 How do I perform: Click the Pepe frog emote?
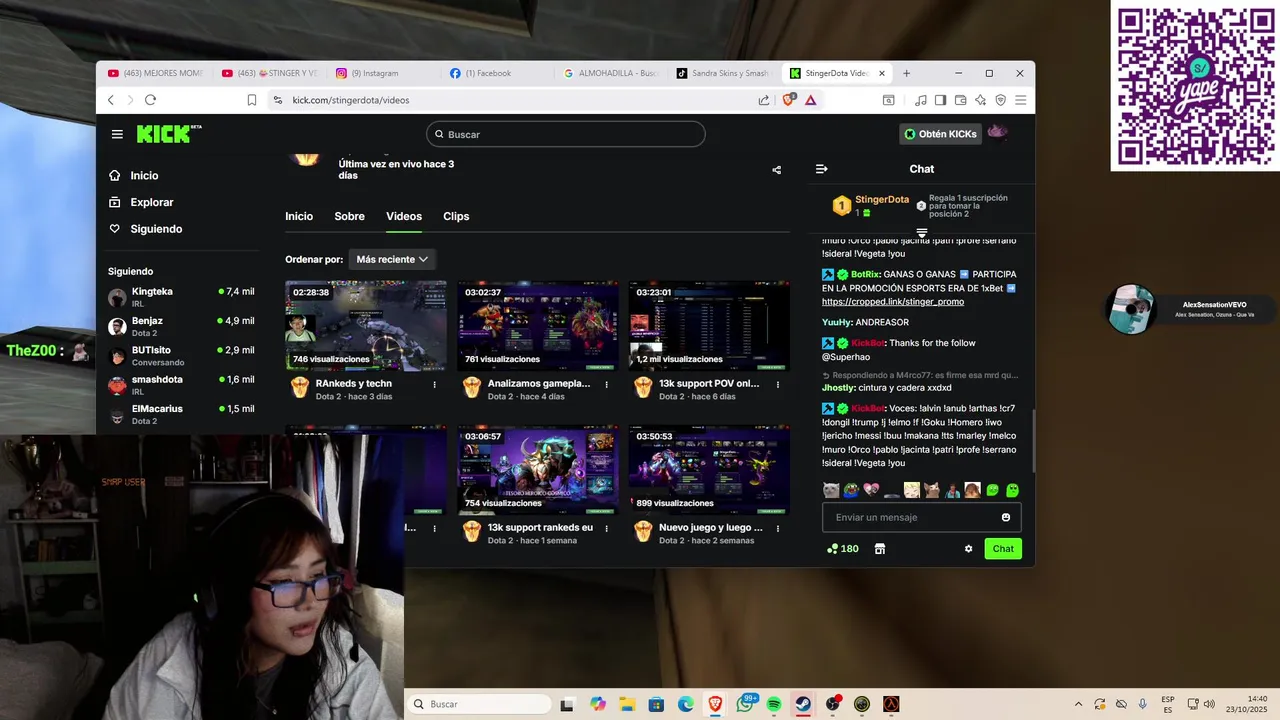[x=851, y=491]
